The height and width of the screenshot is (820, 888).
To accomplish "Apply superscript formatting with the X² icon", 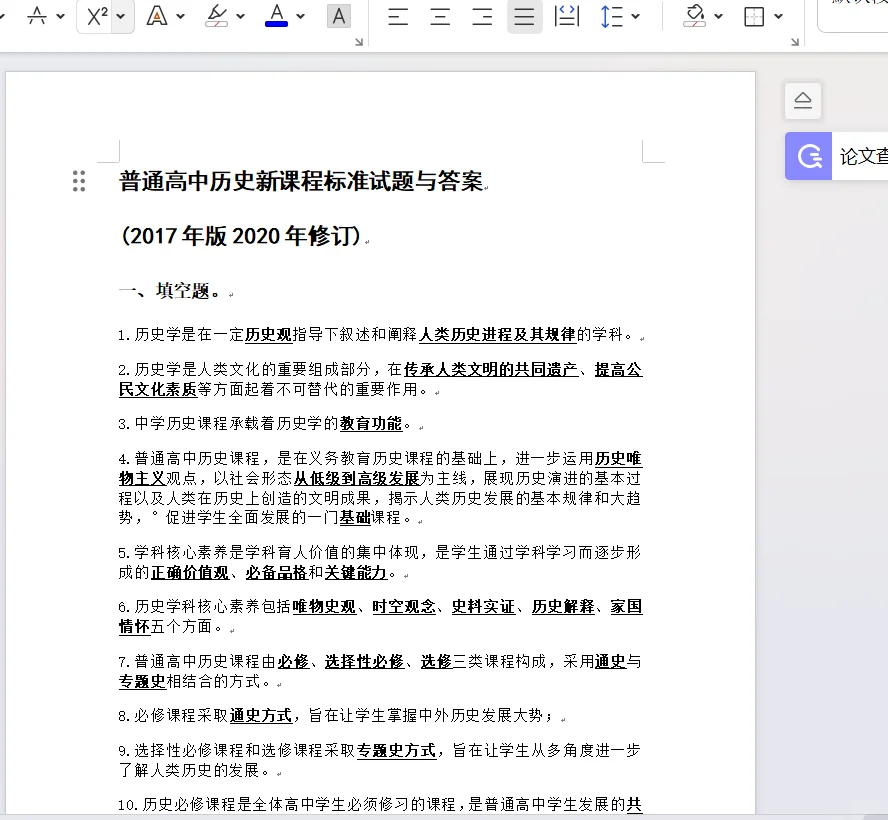I will coord(97,16).
